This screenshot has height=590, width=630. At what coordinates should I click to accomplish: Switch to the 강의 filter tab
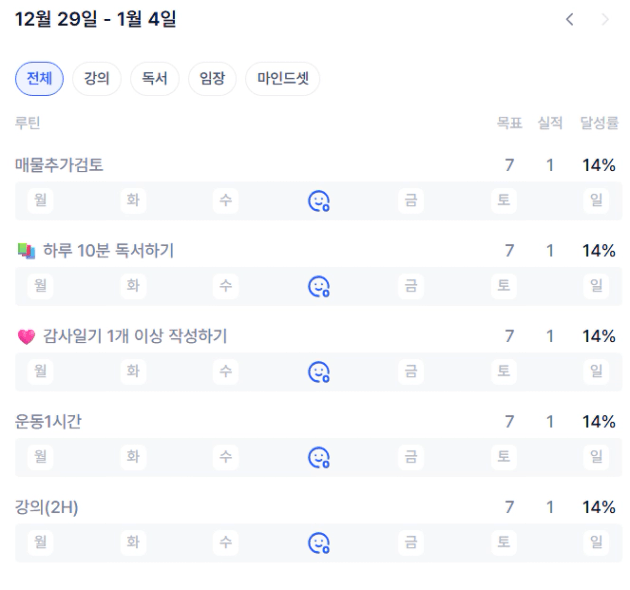coord(97,79)
